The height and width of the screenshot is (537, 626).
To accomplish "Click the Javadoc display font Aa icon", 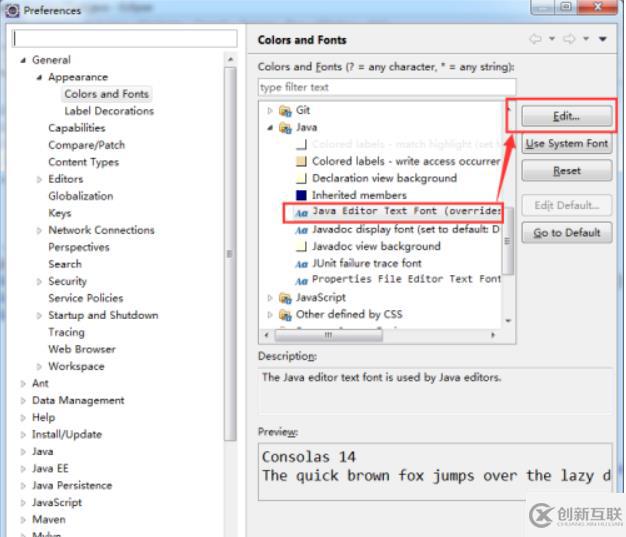I will pos(301,230).
